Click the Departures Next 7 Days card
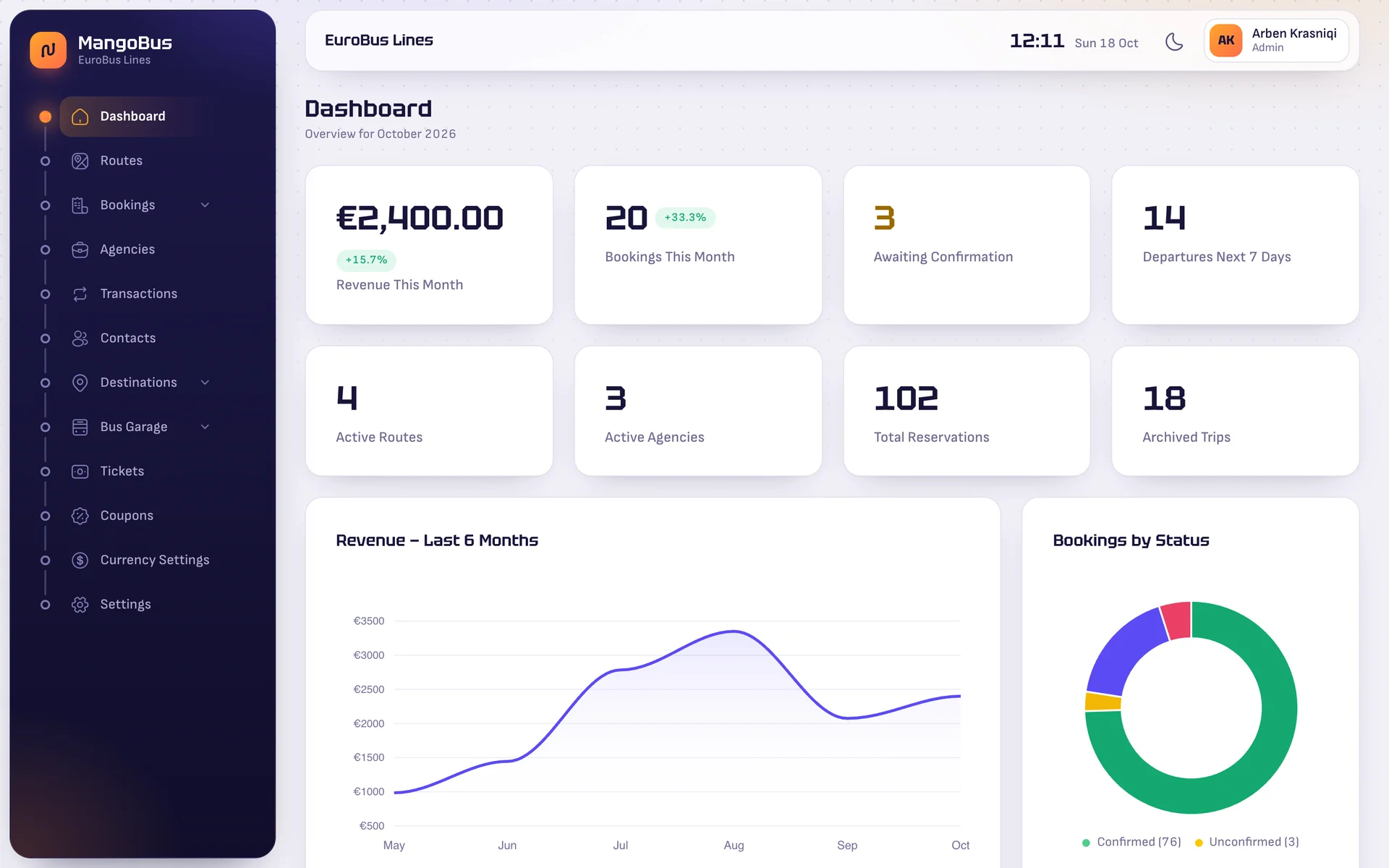Image resolution: width=1389 pixels, height=868 pixels. (x=1235, y=245)
